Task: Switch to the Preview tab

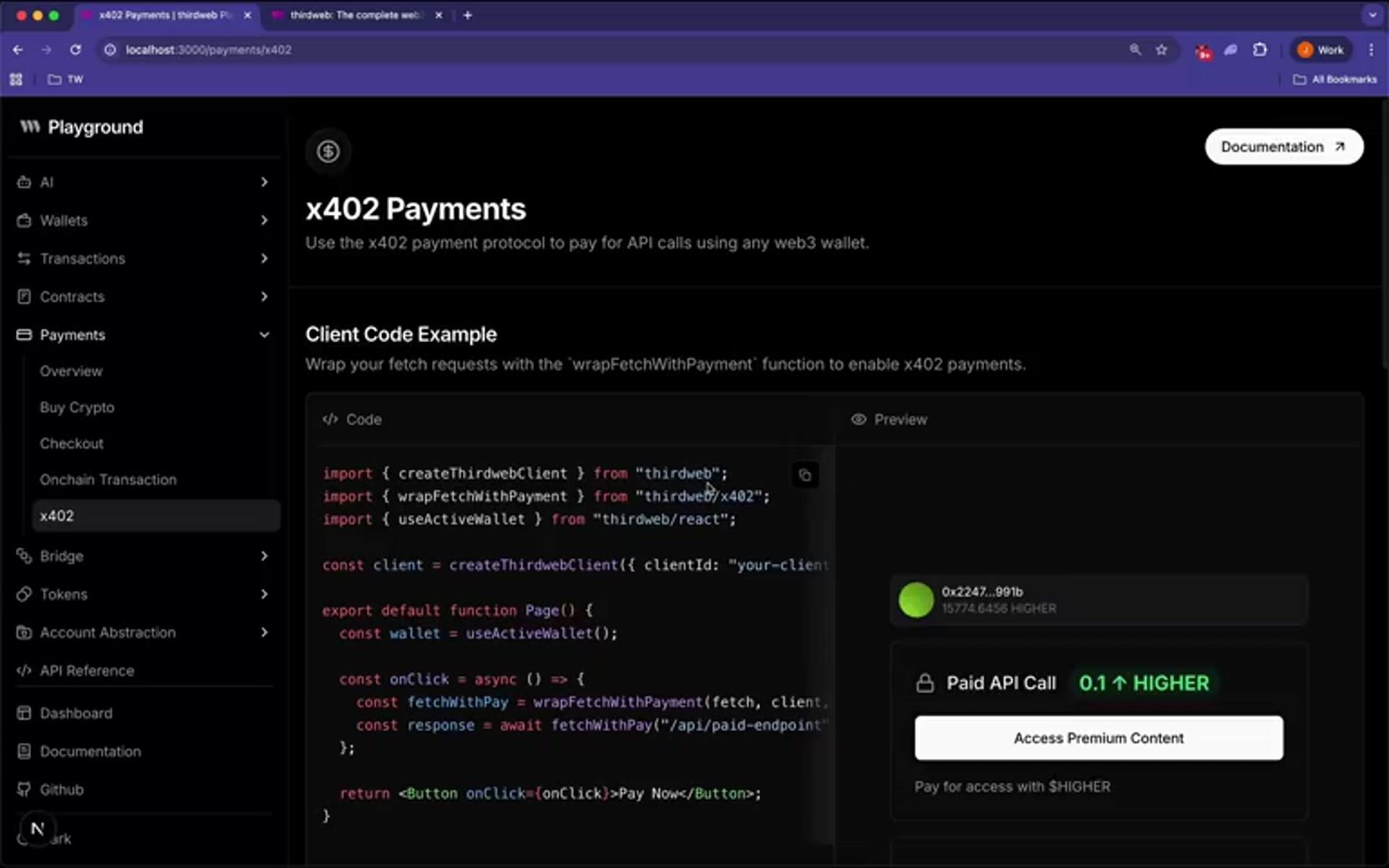Action: pos(890,420)
